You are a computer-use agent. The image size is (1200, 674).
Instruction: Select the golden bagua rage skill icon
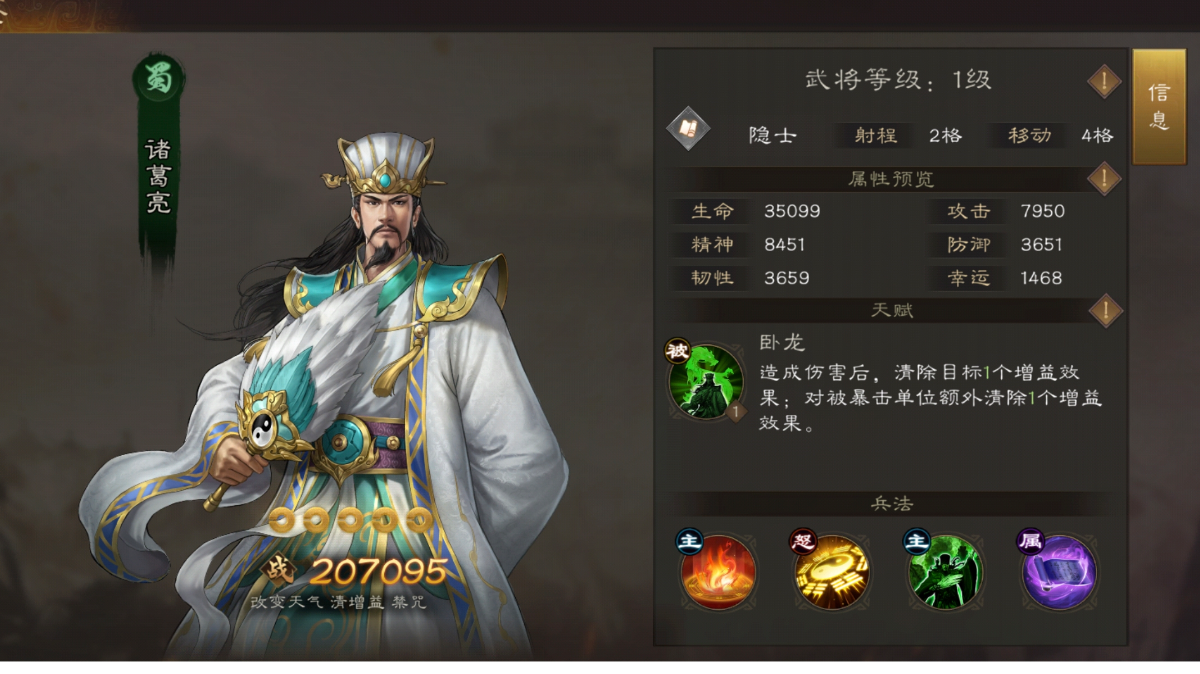[831, 570]
